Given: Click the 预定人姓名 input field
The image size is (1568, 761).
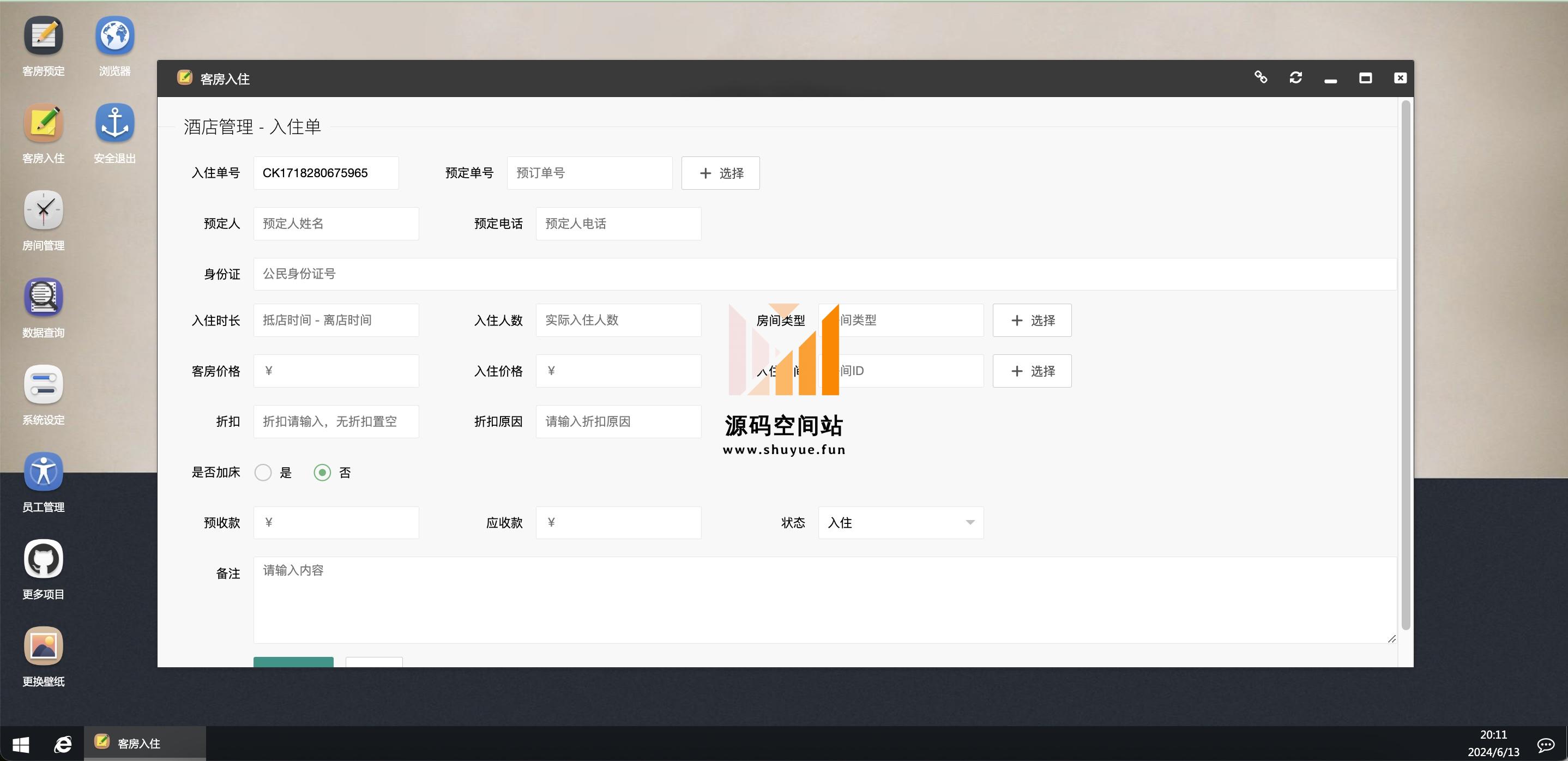Looking at the screenshot, I should pyautogui.click(x=336, y=224).
